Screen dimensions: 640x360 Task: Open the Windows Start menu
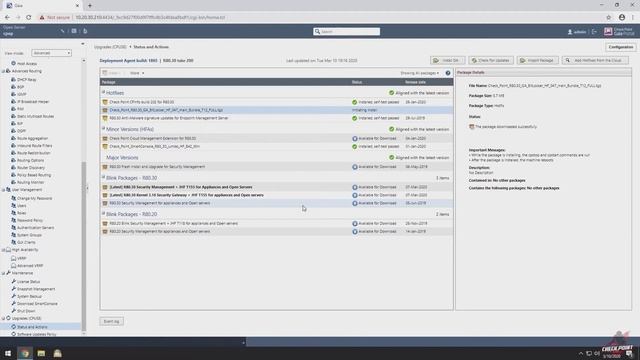(x=8, y=353)
